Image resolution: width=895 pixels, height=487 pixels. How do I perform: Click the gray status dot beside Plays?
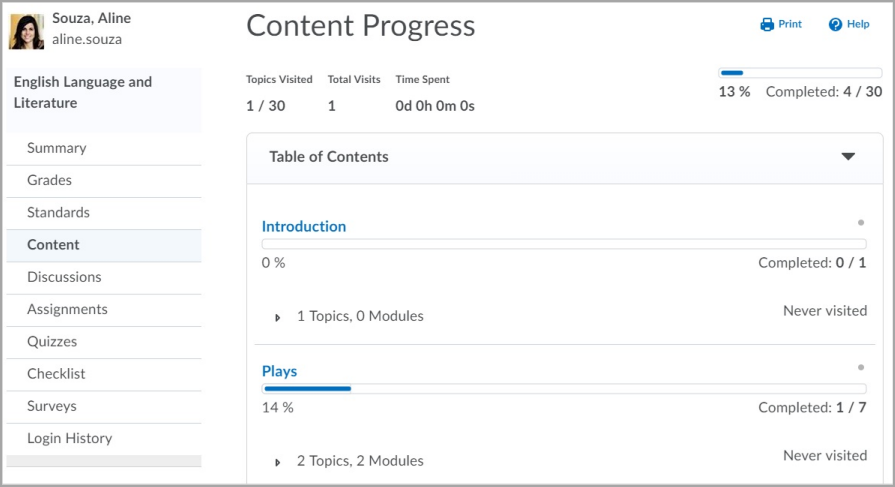861,367
